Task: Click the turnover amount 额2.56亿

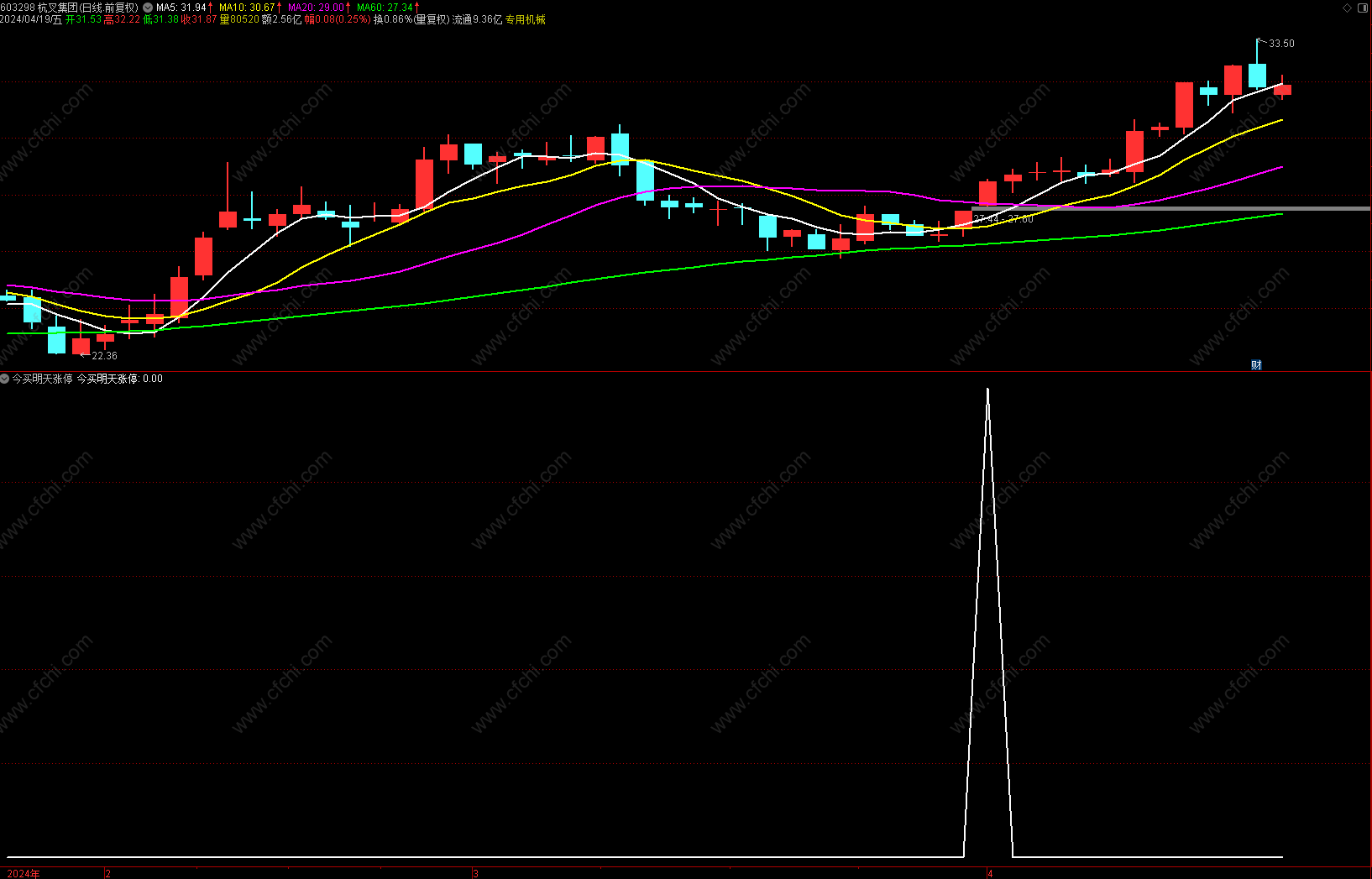Action: coord(281,19)
